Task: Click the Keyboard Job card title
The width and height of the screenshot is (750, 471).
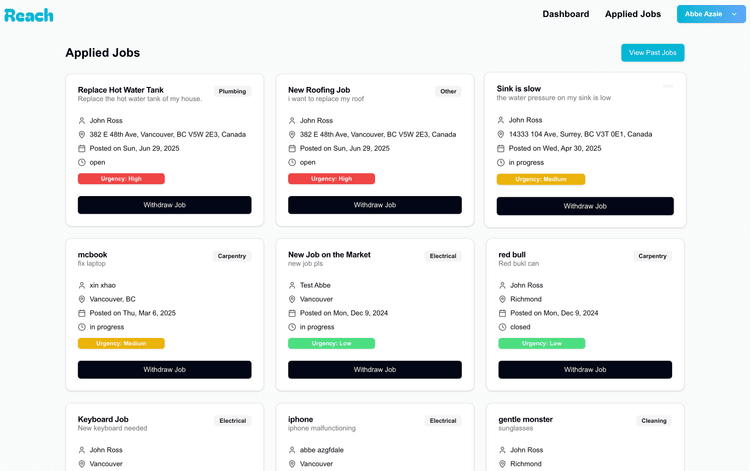Action: (x=103, y=419)
